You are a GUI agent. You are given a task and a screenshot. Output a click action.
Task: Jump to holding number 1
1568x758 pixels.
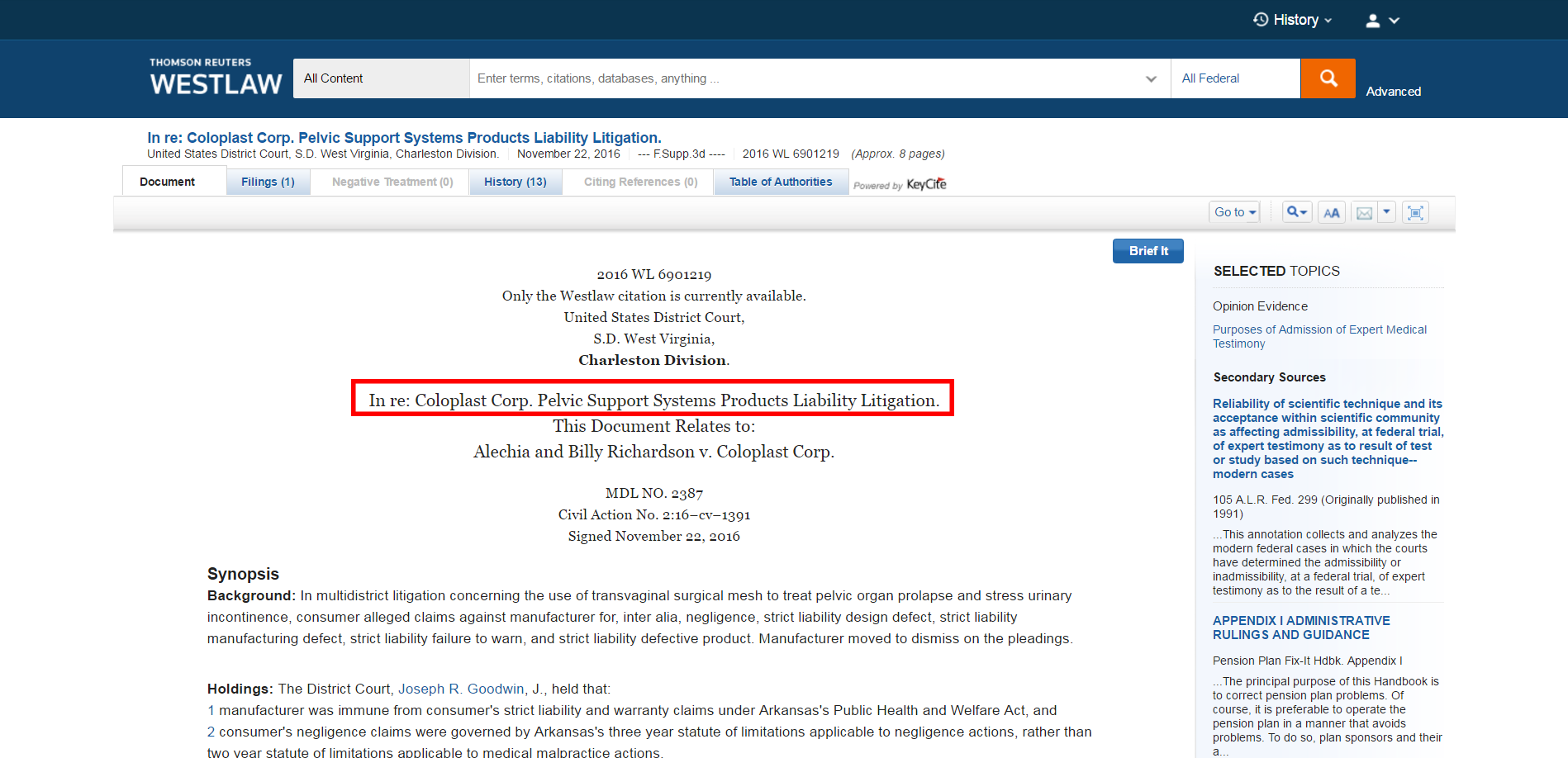click(211, 710)
